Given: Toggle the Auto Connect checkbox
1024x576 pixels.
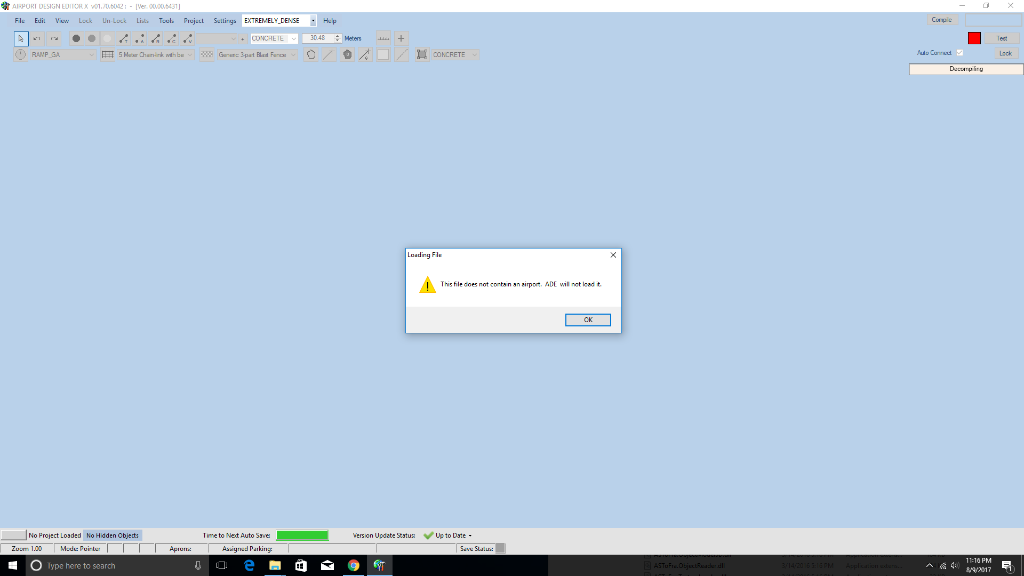Looking at the screenshot, I should tap(961, 53).
